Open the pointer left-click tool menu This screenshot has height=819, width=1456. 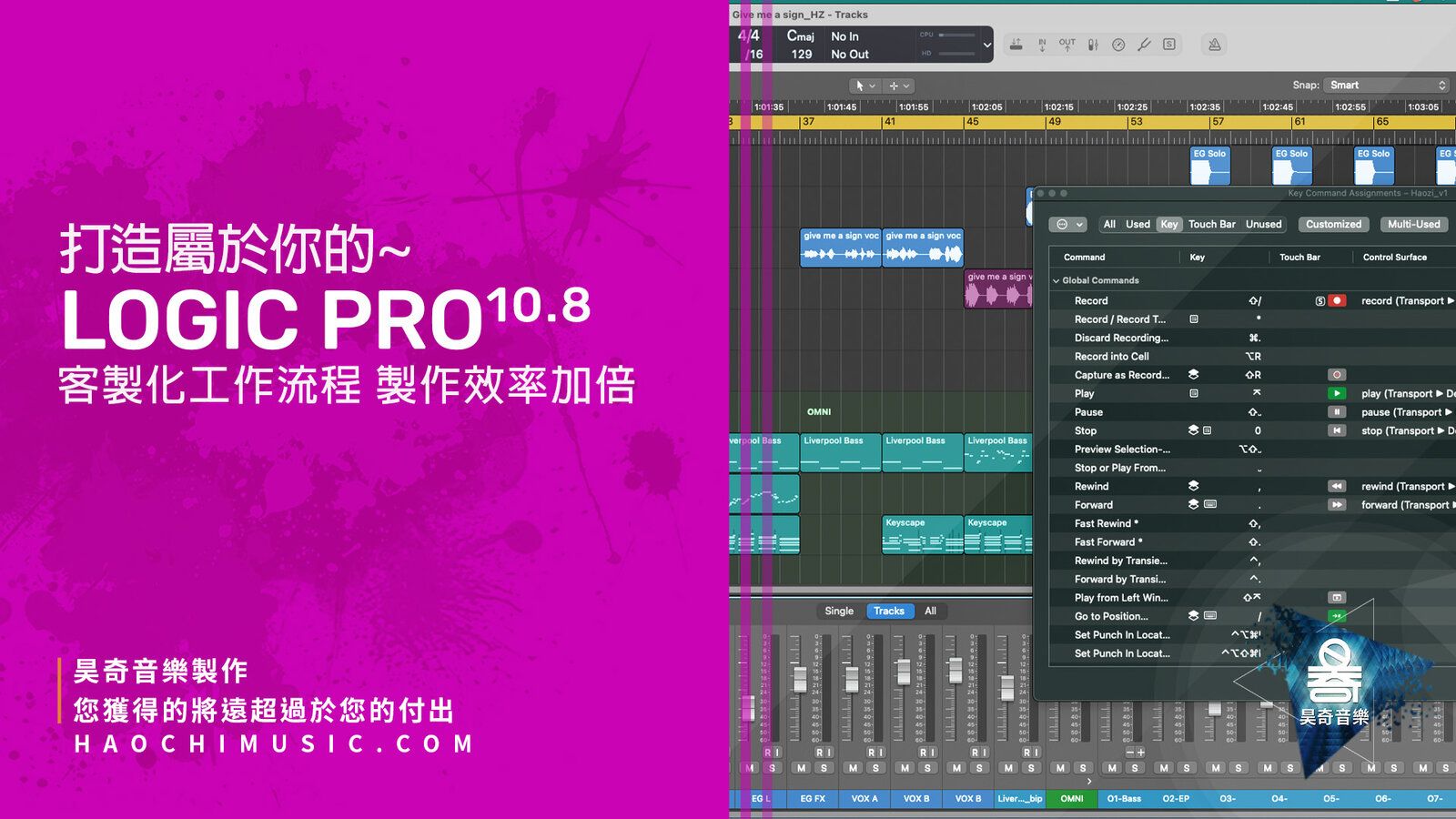pyautogui.click(x=865, y=86)
